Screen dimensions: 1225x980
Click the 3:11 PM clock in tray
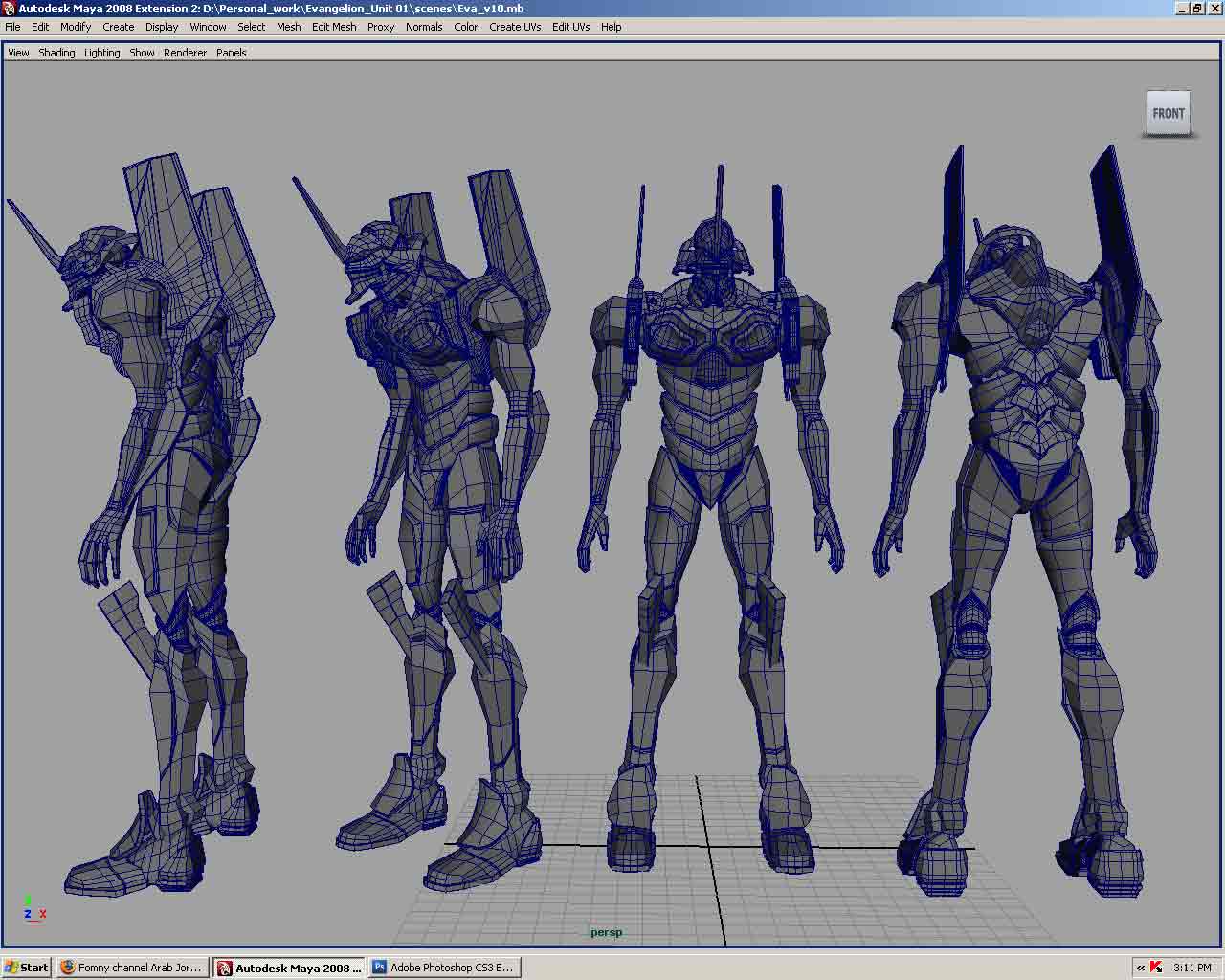coord(1192,968)
